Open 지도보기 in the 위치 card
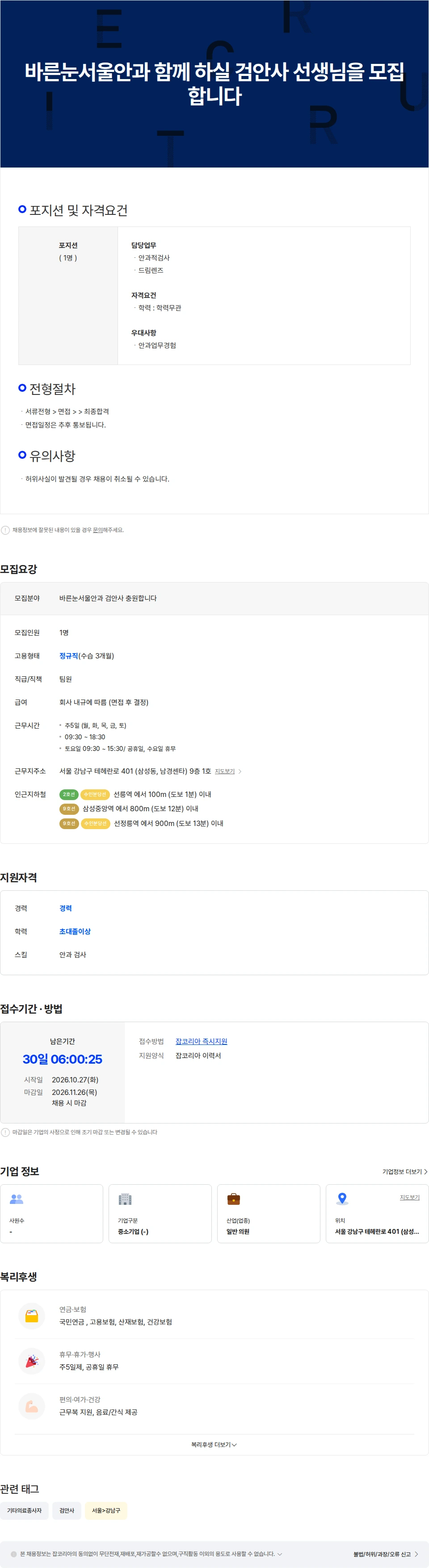This screenshot has width=429, height=1568. [x=409, y=1197]
